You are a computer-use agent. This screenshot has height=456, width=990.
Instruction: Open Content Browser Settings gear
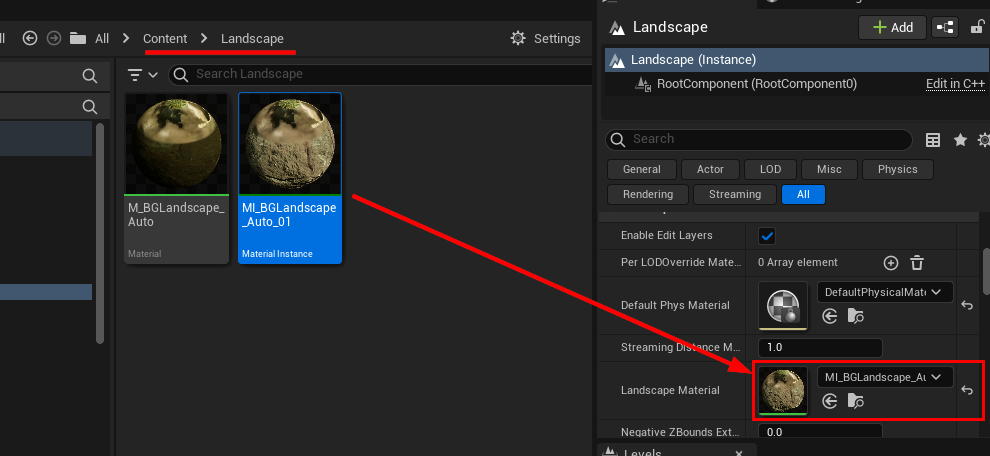518,39
